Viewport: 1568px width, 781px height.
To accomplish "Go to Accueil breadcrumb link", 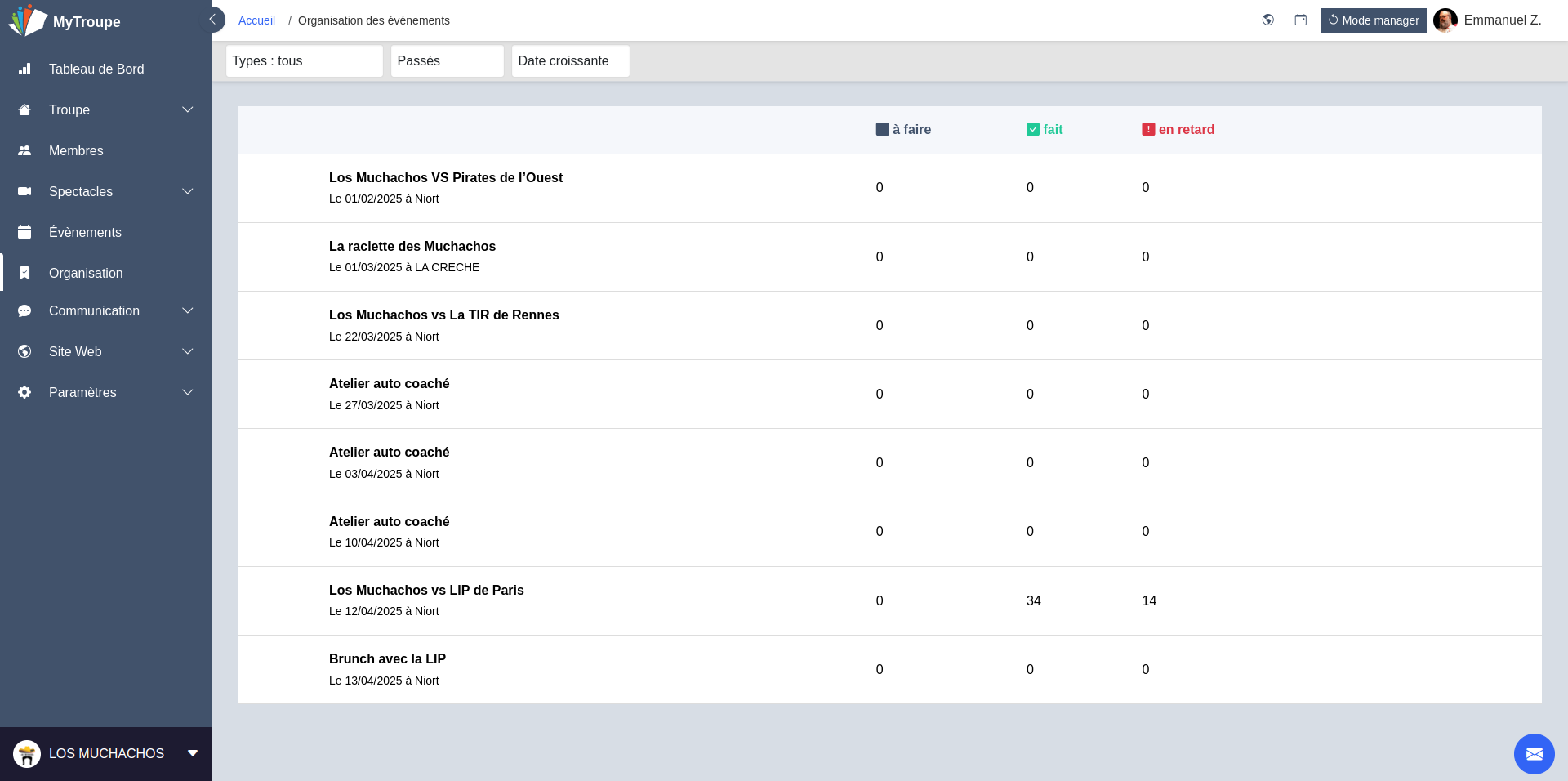I will tap(256, 20).
